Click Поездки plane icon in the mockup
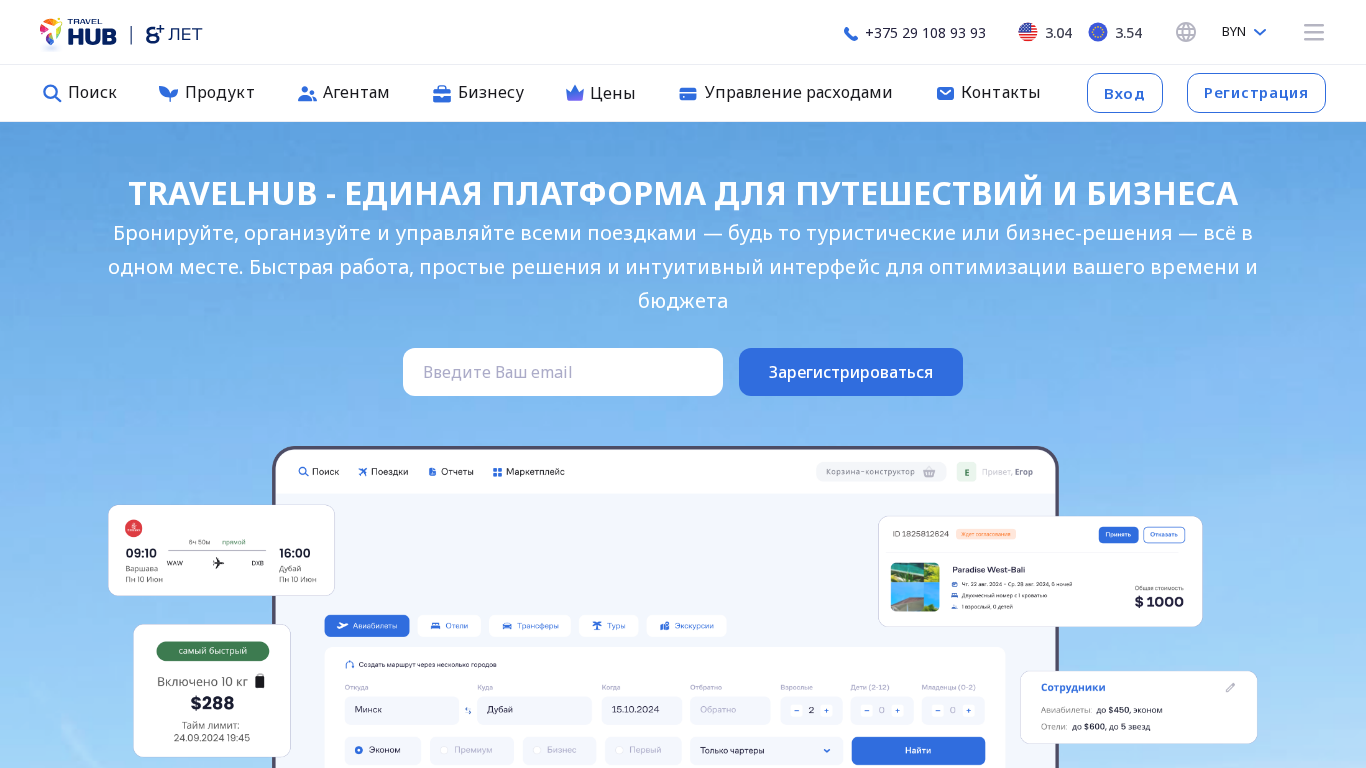The image size is (1366, 768). pos(363,471)
